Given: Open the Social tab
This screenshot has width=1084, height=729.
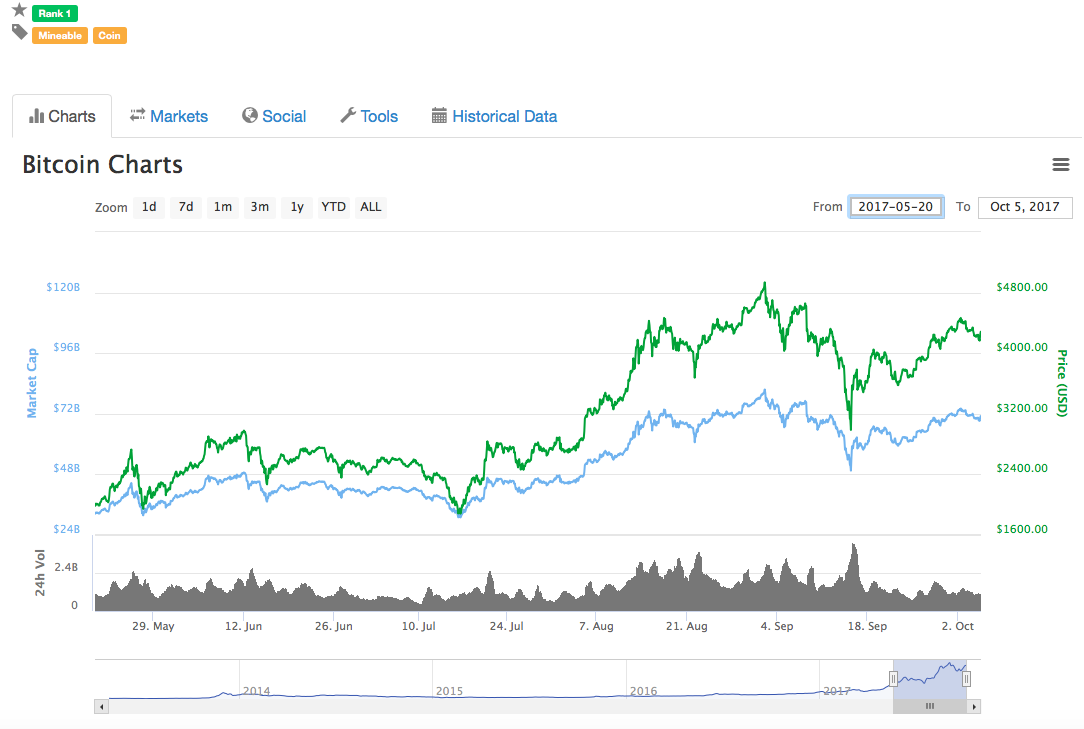Looking at the screenshot, I should (x=274, y=116).
